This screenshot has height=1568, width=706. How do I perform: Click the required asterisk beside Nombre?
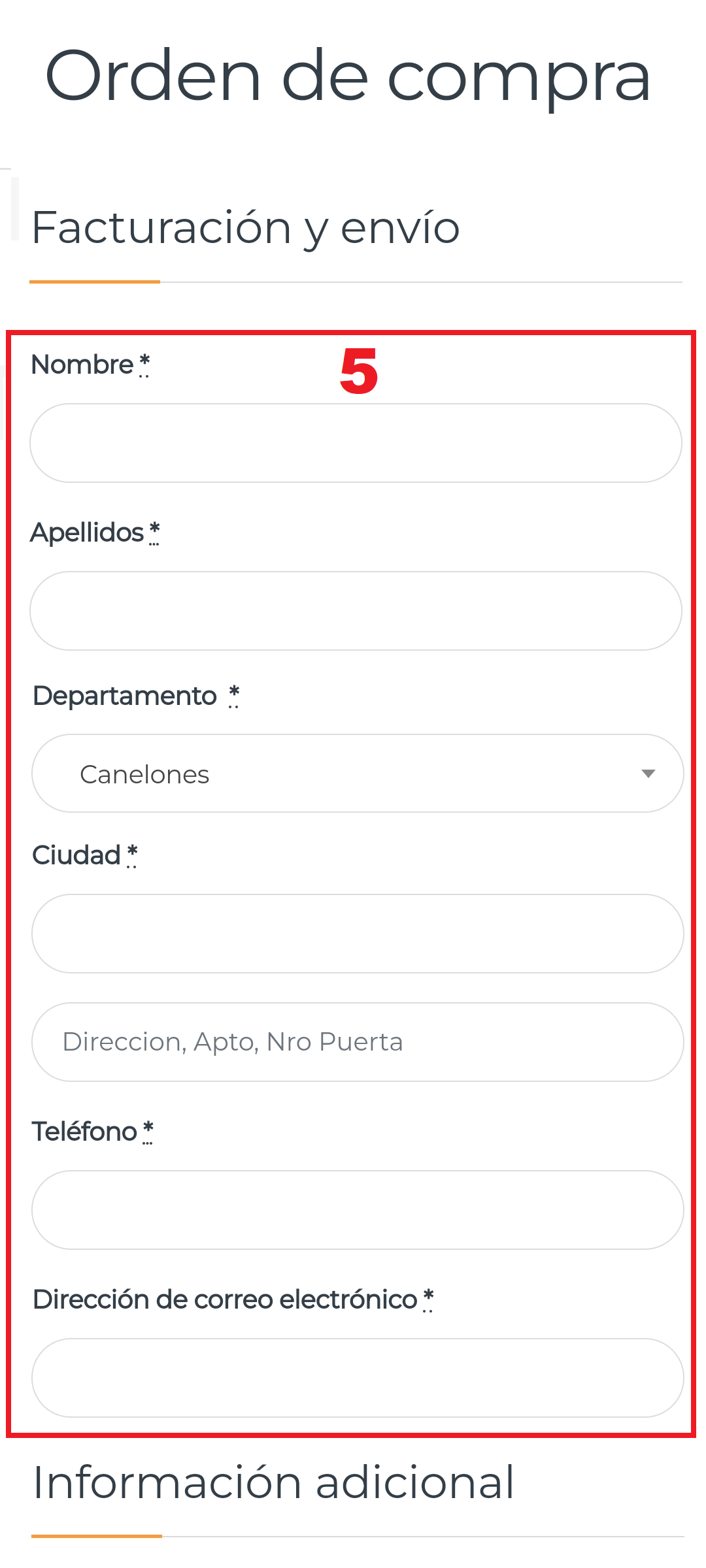[x=144, y=363]
